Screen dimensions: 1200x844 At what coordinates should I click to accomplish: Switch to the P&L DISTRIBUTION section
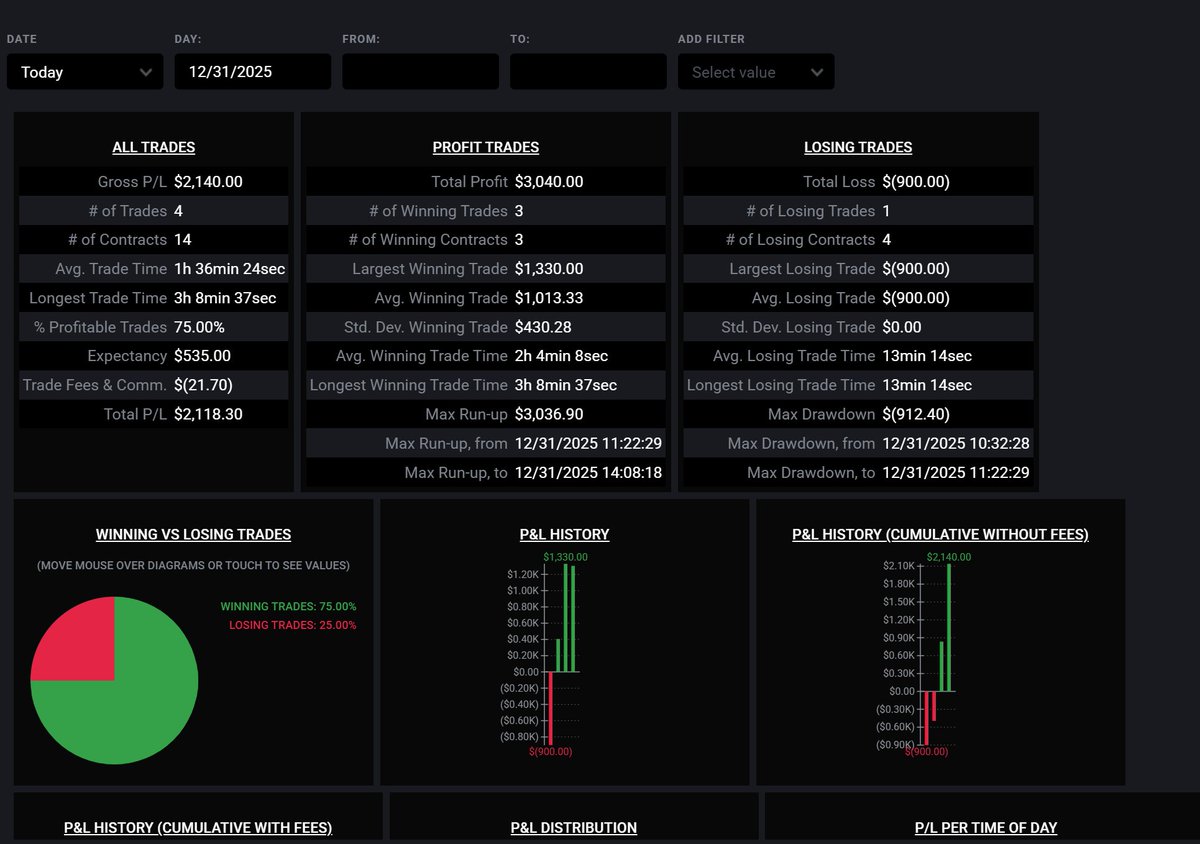point(573,828)
